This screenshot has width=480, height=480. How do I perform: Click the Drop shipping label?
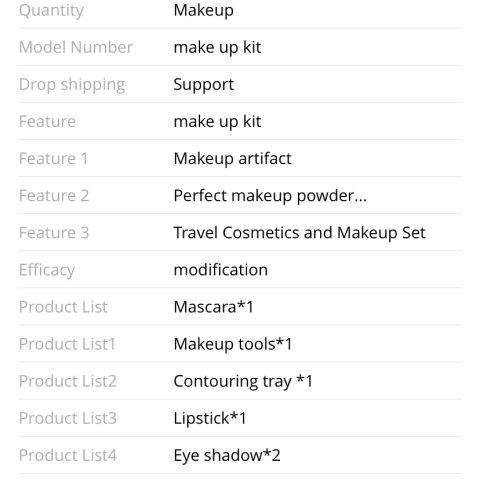pos(72,85)
